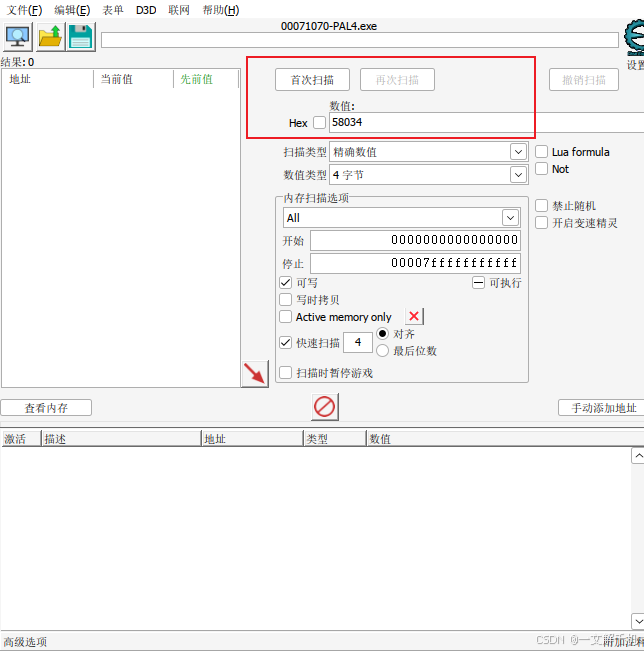Click 手动添加地址 add address button

(x=601, y=408)
